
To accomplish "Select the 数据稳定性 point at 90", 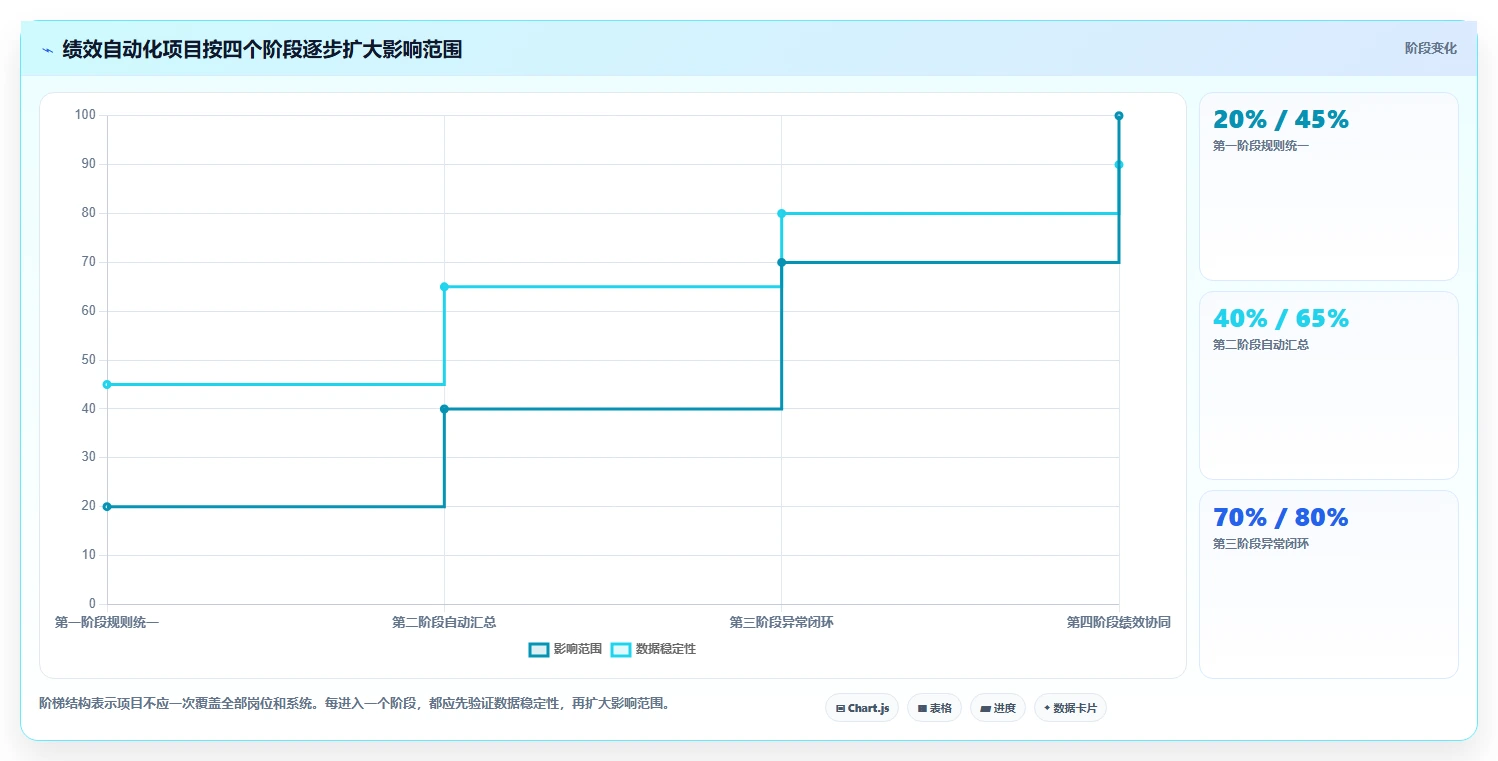I will click(1119, 165).
